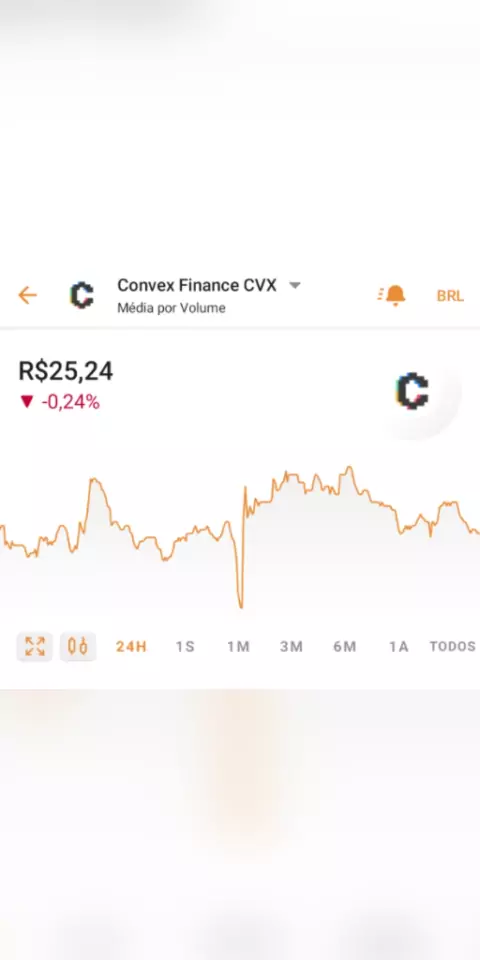
Task: Switch currency via BRL button
Action: 450,296
